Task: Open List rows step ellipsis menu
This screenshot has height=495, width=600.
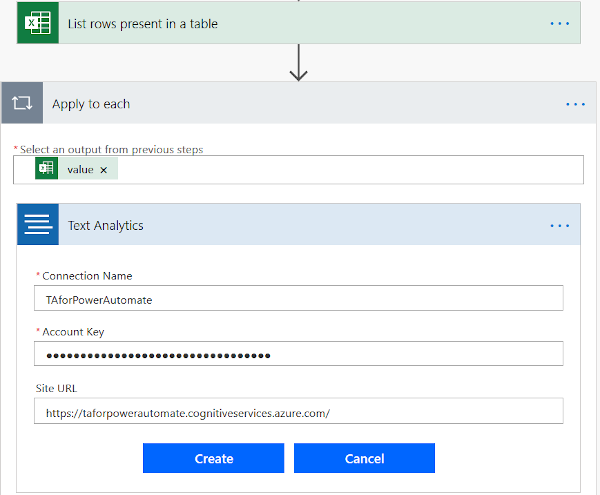Action: pos(560,23)
